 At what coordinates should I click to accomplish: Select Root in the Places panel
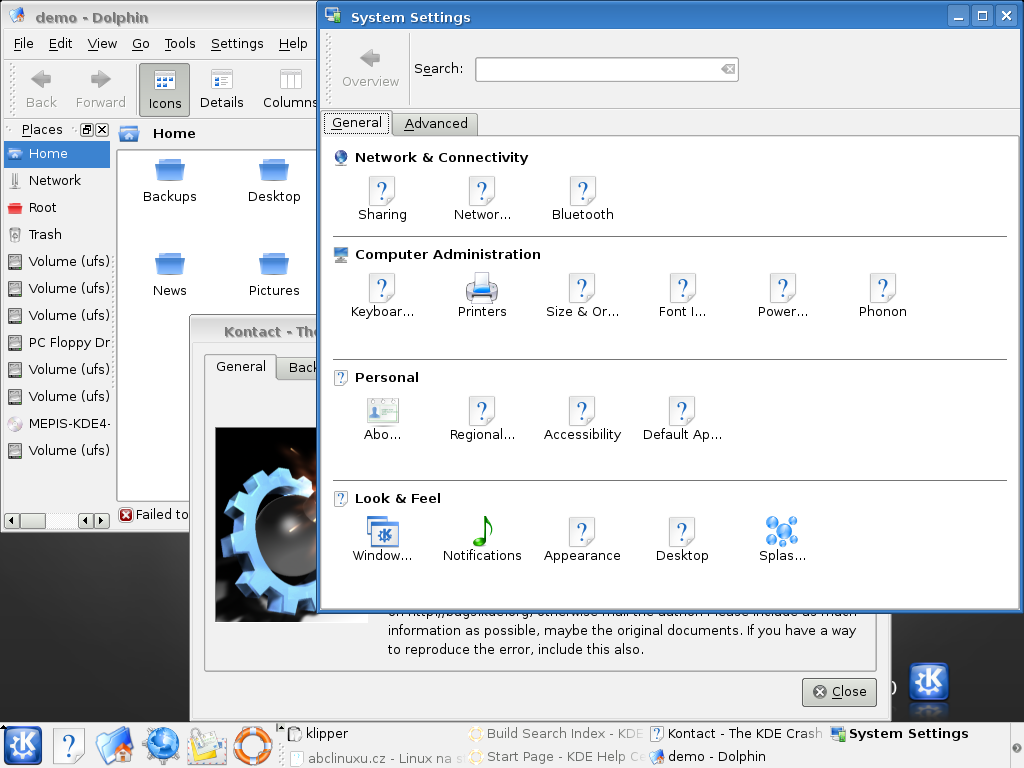click(x=57, y=208)
